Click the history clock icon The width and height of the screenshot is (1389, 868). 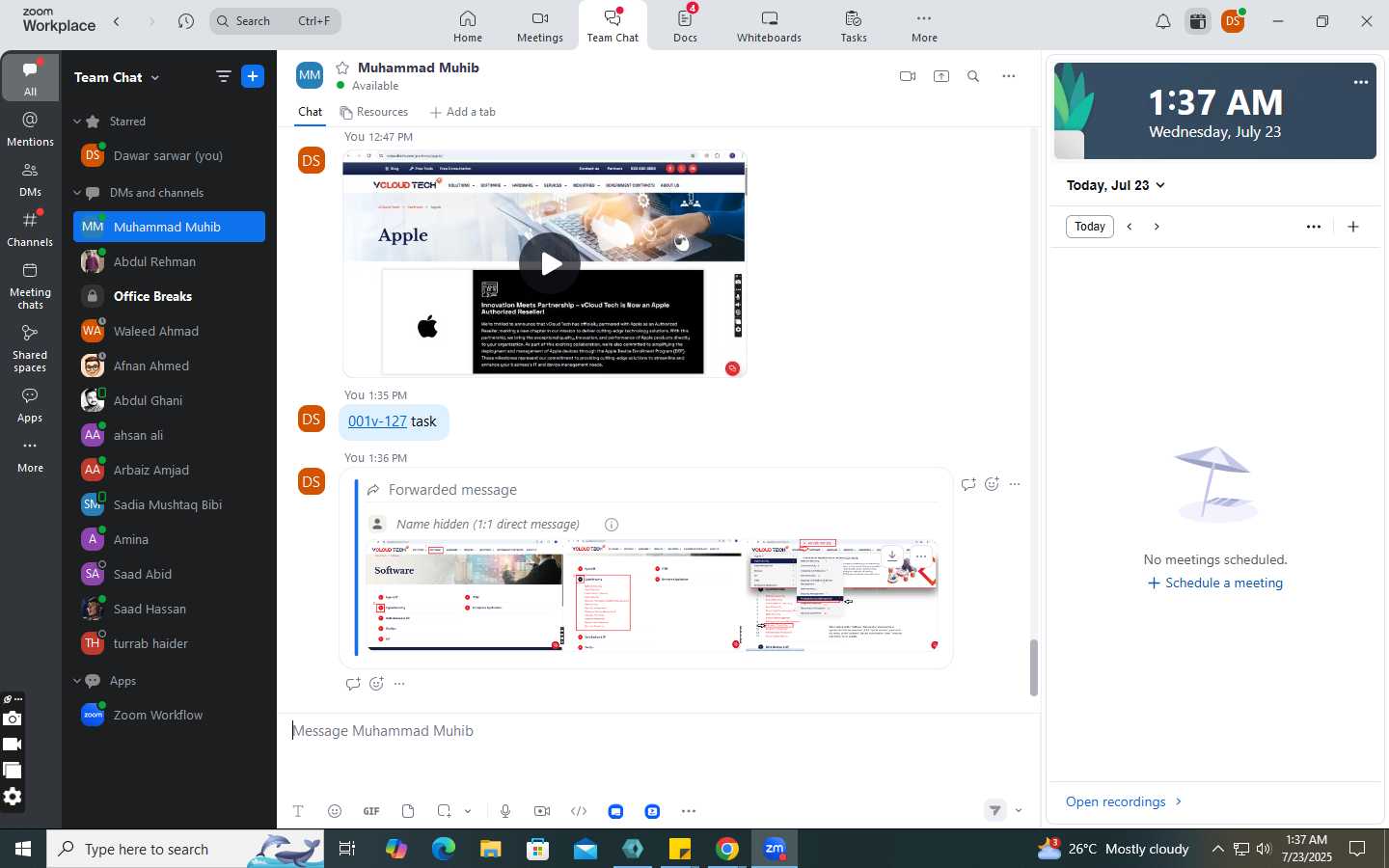pyautogui.click(x=186, y=21)
